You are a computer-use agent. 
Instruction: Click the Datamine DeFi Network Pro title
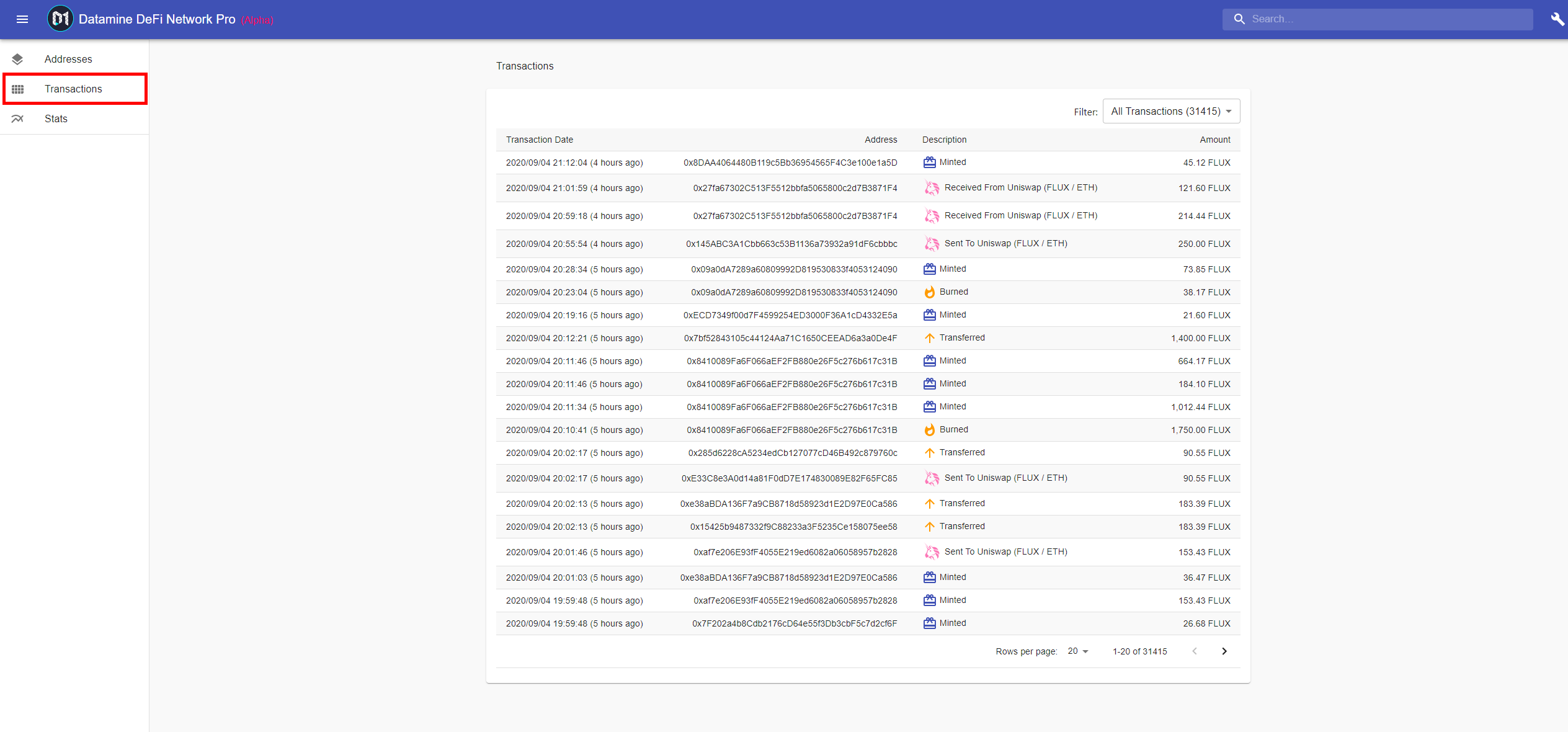coord(157,19)
